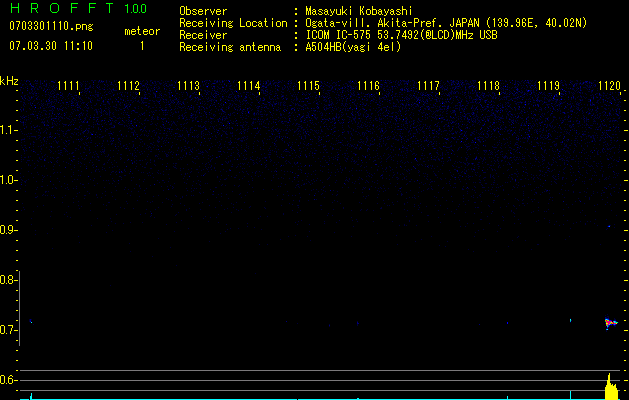This screenshot has height=400, width=629.
Task: Click the meteor count value 1
Action: 142,46
